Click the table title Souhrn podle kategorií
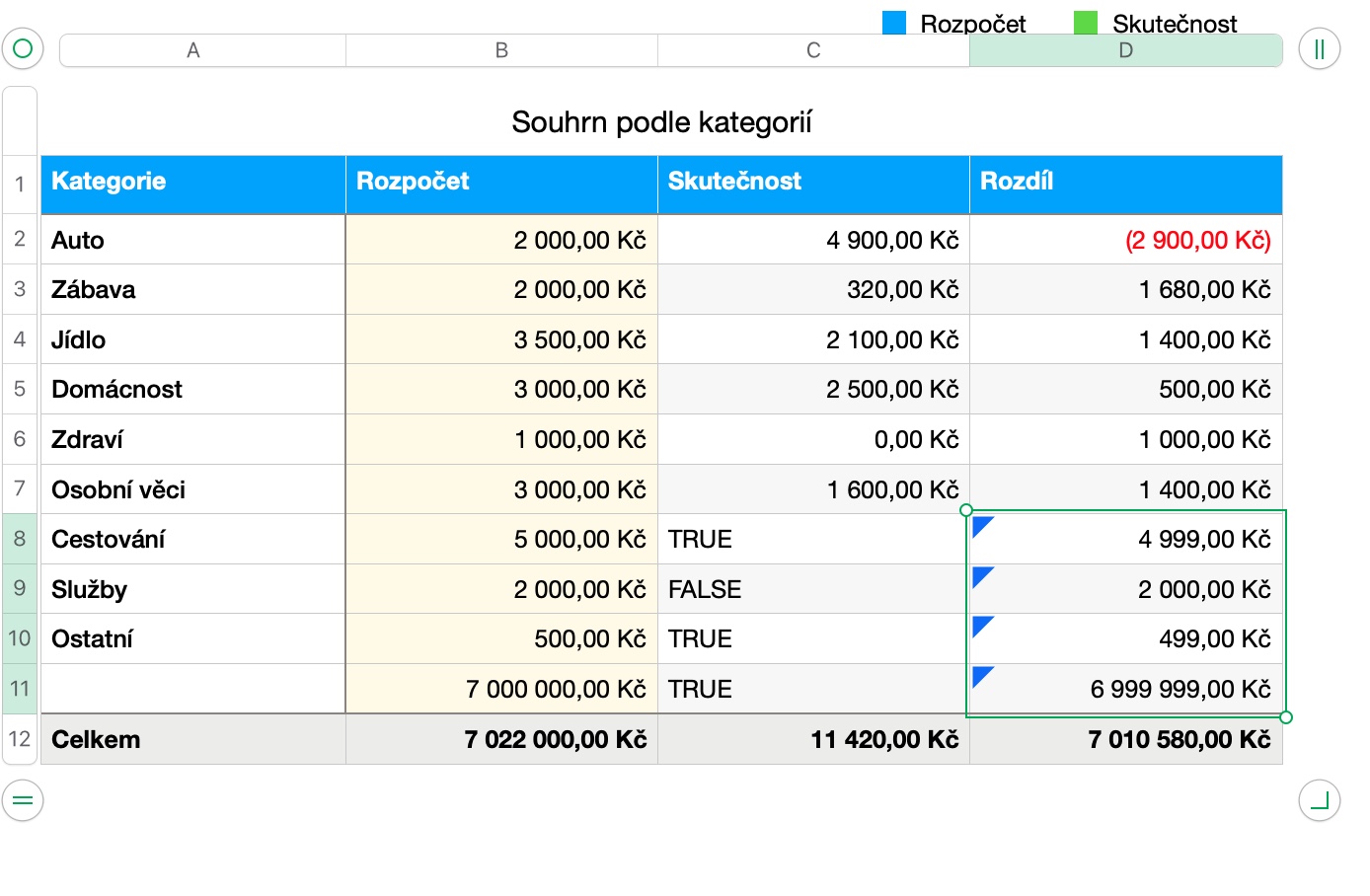Screen dimensions: 1370x896 [661, 122]
